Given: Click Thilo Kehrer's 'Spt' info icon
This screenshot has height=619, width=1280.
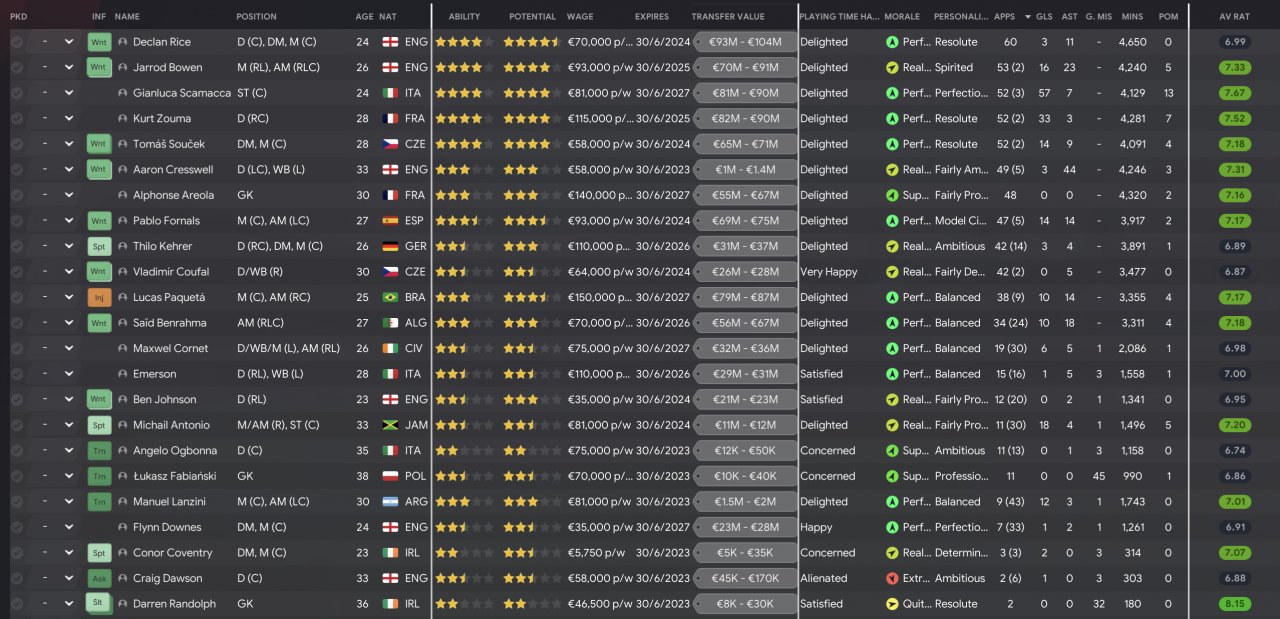Looking at the screenshot, I should point(98,246).
